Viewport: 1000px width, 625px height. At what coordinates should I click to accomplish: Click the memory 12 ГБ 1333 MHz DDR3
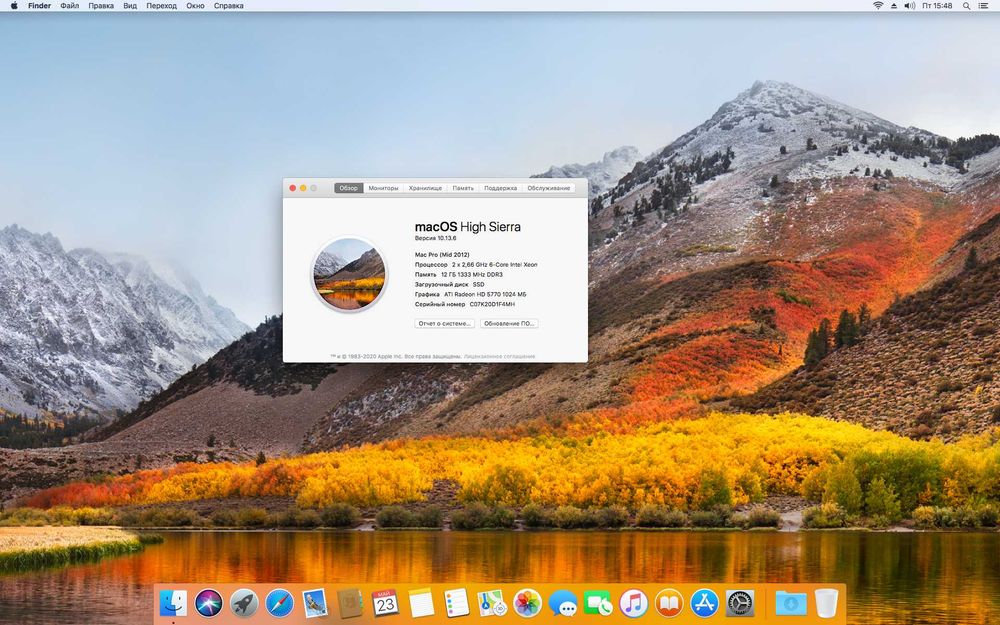pyautogui.click(x=471, y=274)
